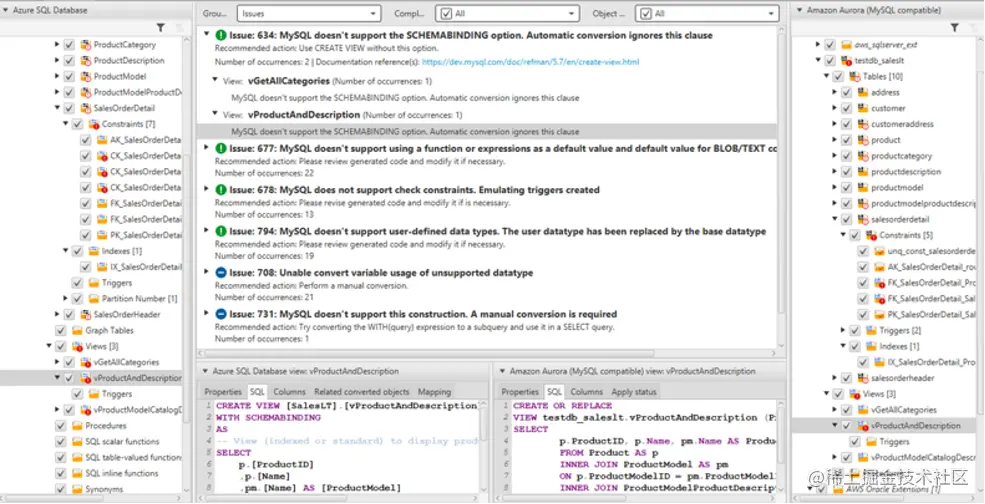Uncheck the ProductDescription table checkbox
Screen dimensions: 985x504
coord(69,60)
